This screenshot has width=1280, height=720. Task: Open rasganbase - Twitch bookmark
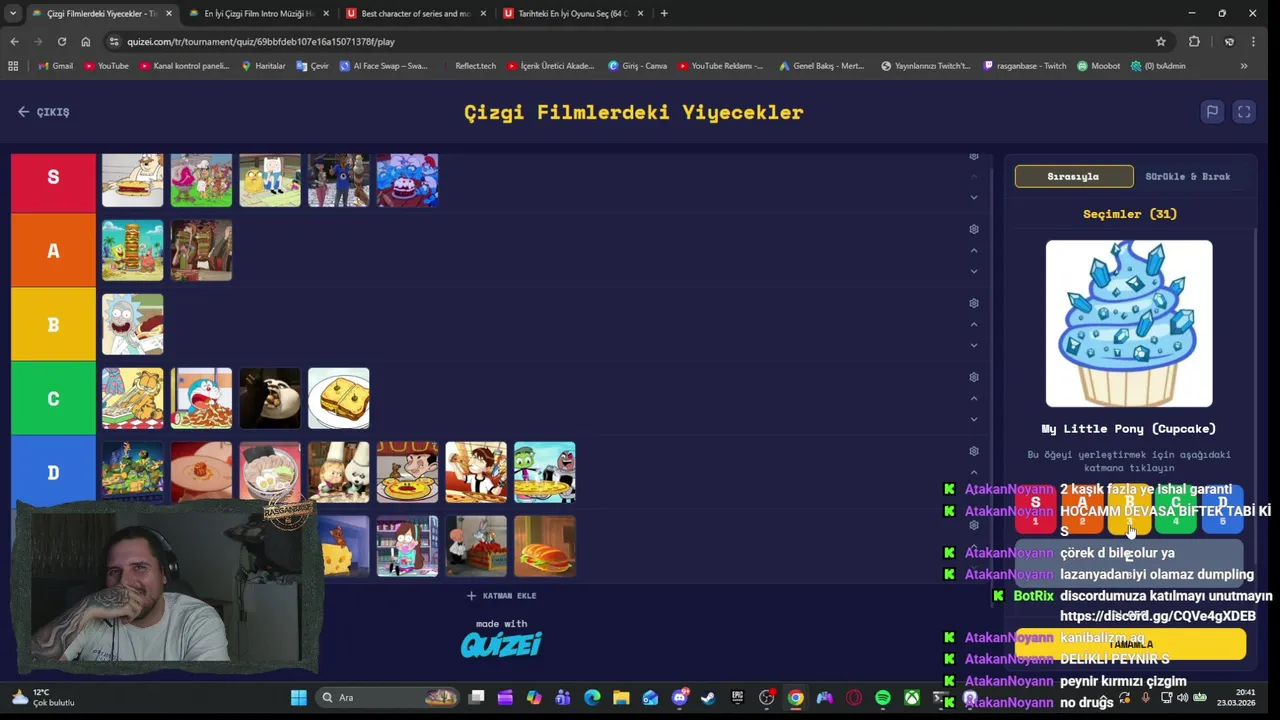(x=1026, y=66)
